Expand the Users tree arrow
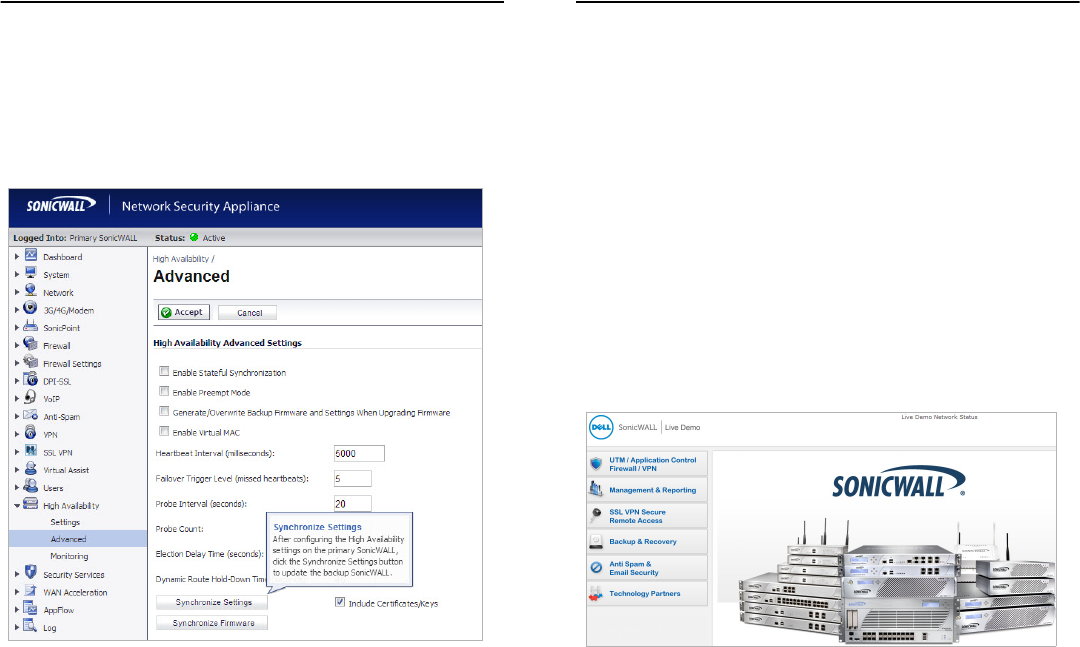This screenshot has width=1080, height=647. tap(17, 487)
